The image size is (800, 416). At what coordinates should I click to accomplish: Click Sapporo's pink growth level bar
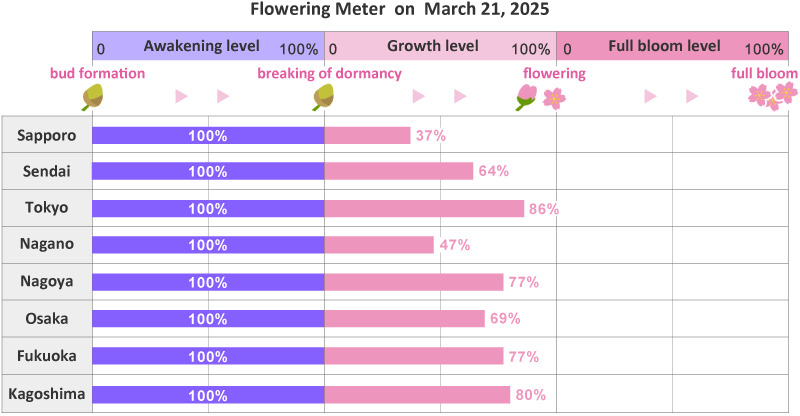pyautogui.click(x=367, y=135)
